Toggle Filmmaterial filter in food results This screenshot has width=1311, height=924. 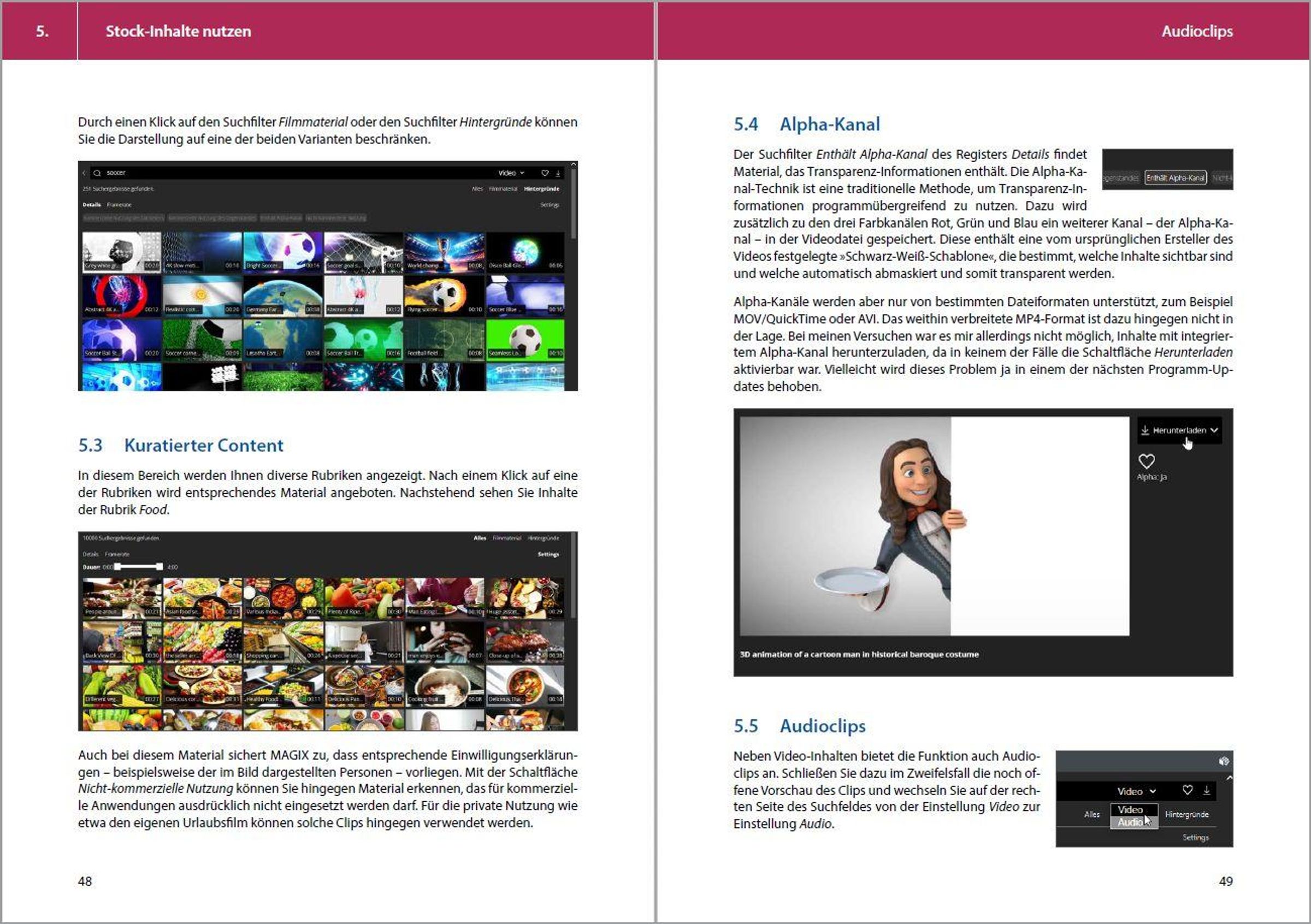pyautogui.click(x=506, y=538)
